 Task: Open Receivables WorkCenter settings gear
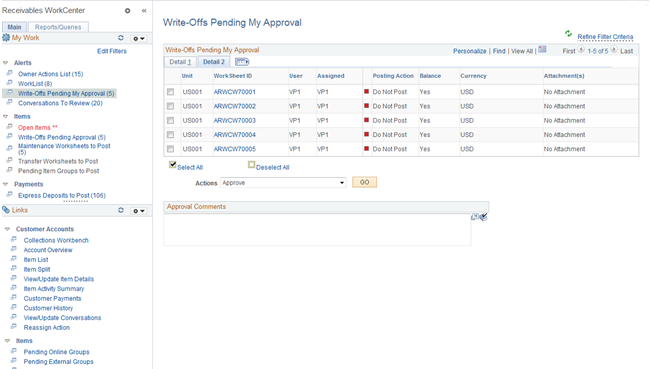coord(127,11)
